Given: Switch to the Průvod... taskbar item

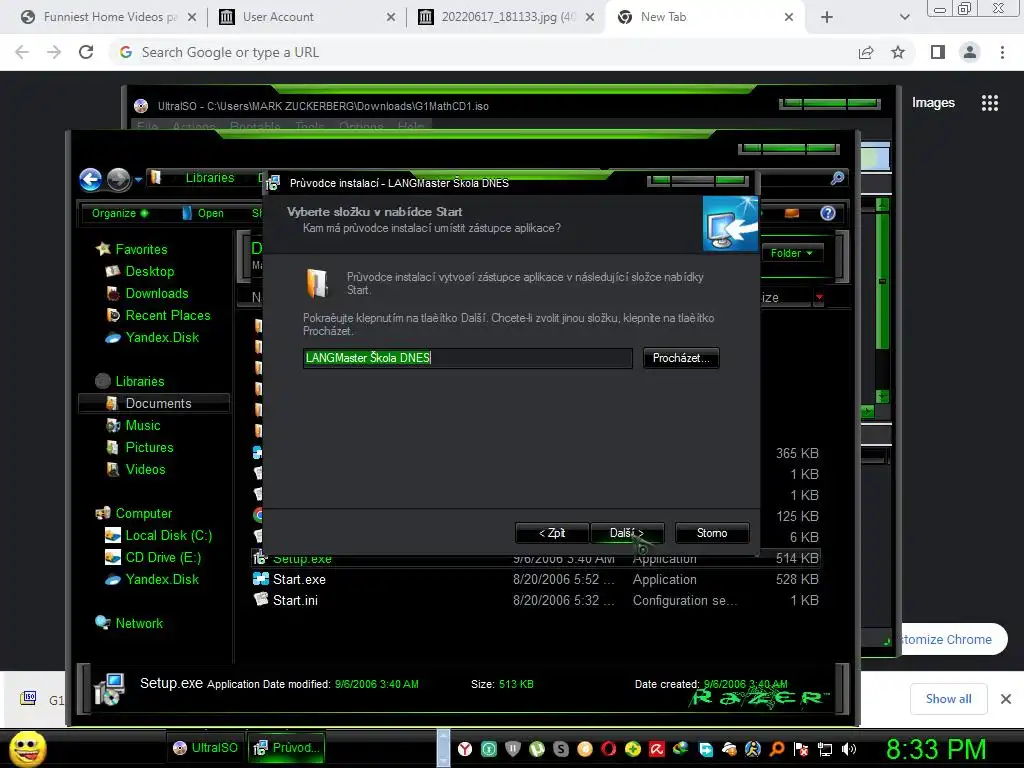Looking at the screenshot, I should pos(286,748).
